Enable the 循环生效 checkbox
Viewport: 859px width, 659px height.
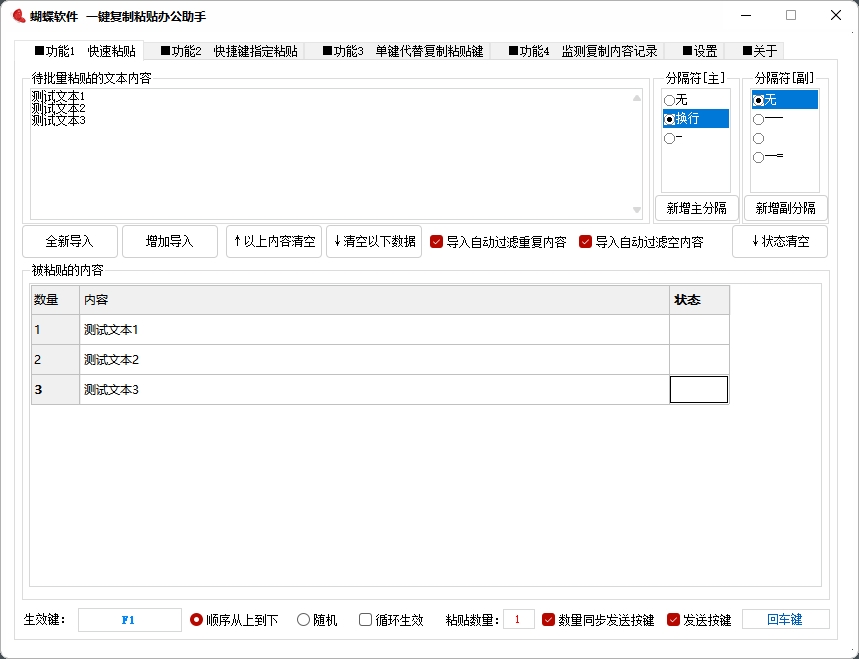click(365, 619)
